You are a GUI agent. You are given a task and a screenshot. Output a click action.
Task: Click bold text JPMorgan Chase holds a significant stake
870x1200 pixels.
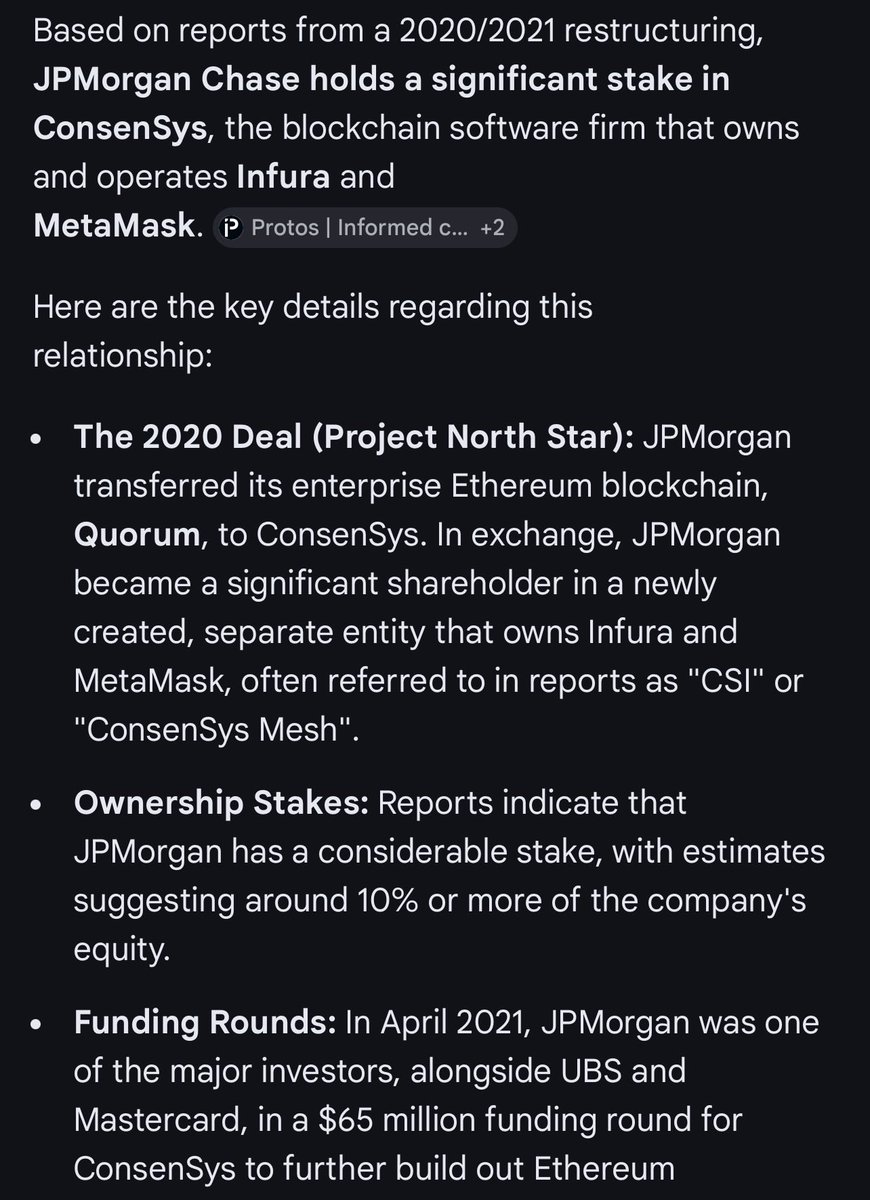tap(380, 78)
